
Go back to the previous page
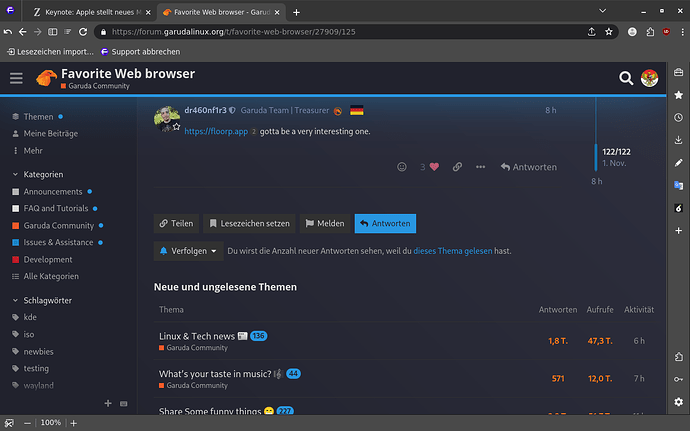pos(22,32)
